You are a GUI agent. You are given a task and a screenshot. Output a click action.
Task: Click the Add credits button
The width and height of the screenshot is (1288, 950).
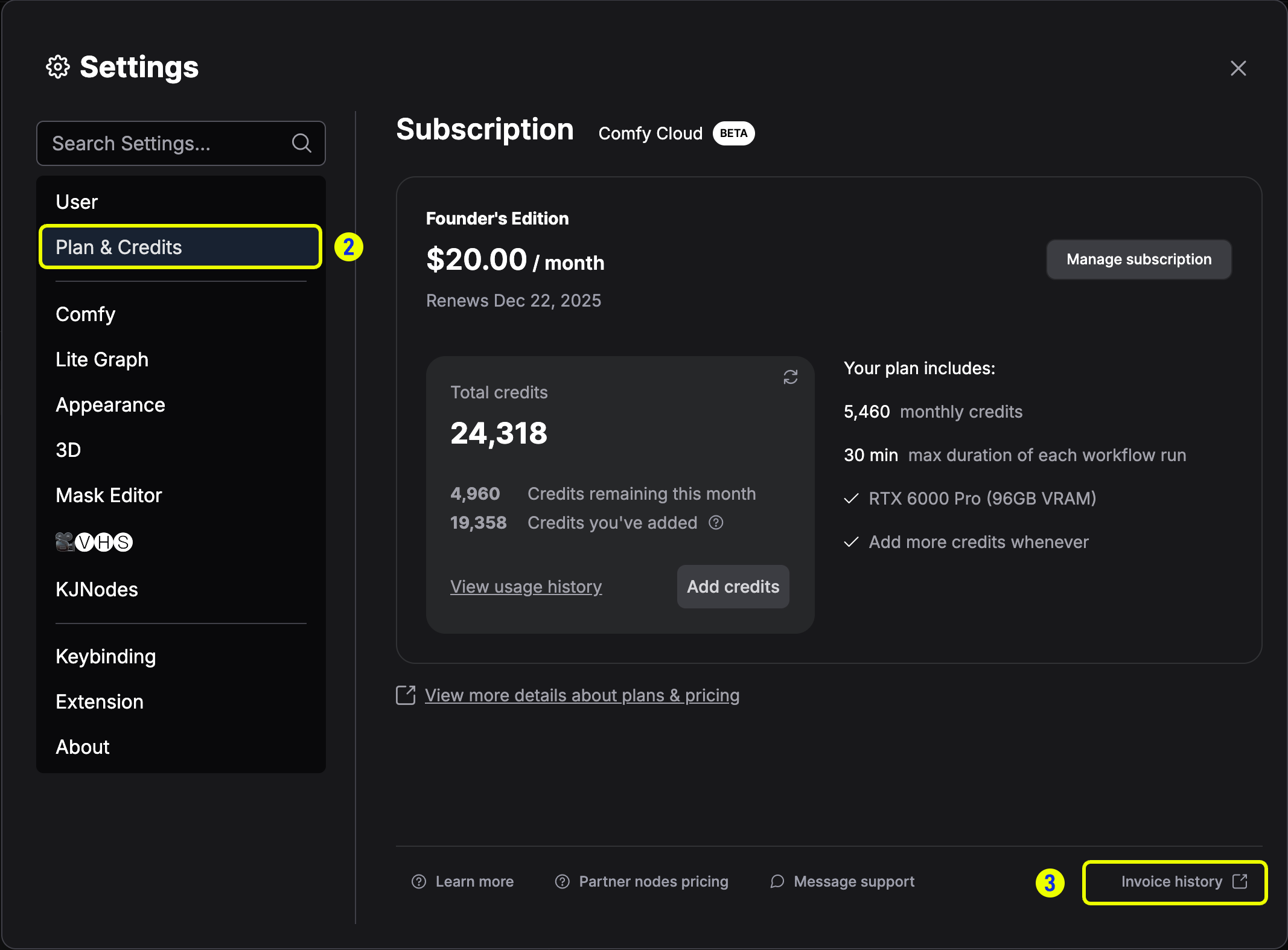click(x=732, y=586)
